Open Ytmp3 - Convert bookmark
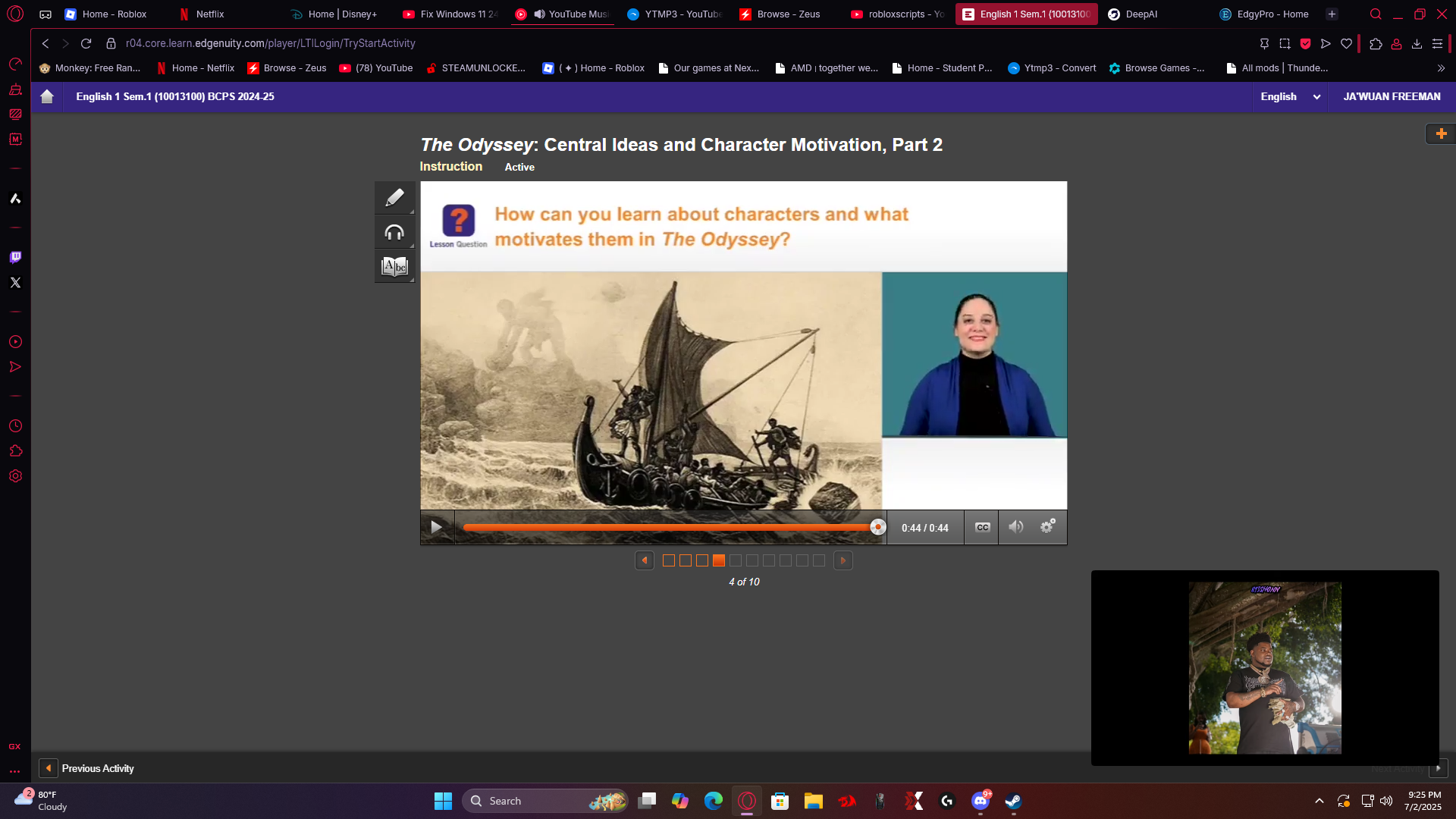1456x819 pixels. (x=1052, y=68)
